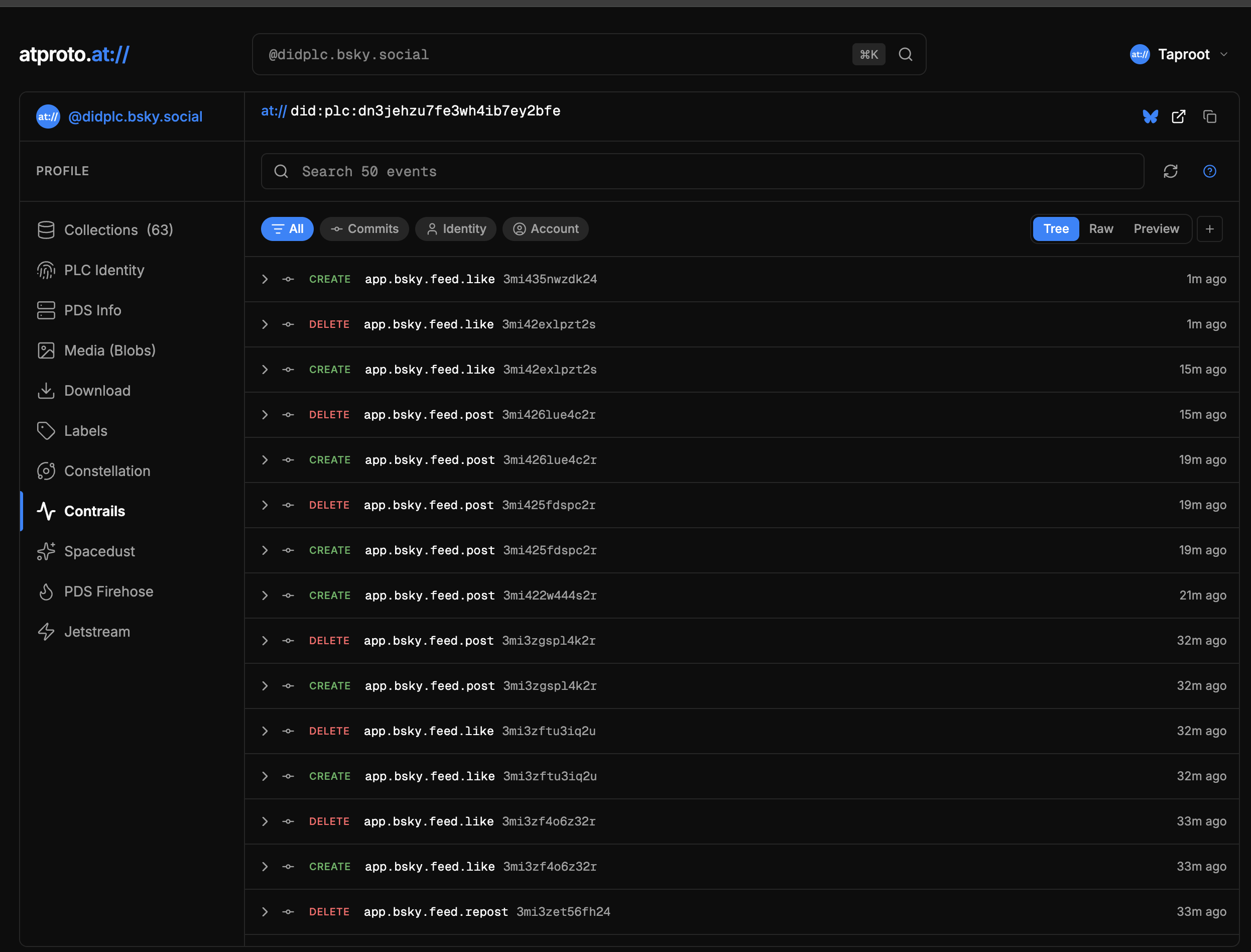Open Constellation in the sidebar
The height and width of the screenshot is (952, 1251).
click(107, 471)
